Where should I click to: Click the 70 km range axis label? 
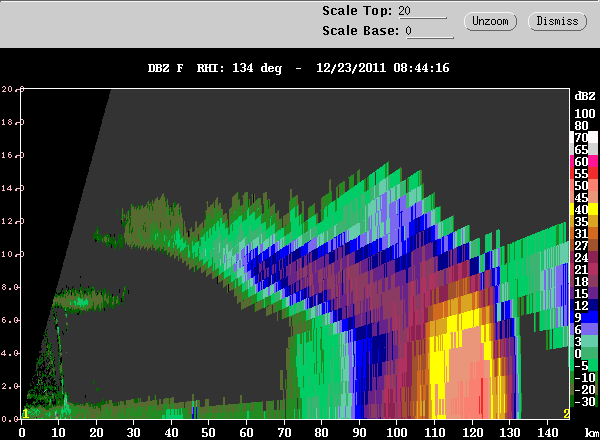[284, 433]
